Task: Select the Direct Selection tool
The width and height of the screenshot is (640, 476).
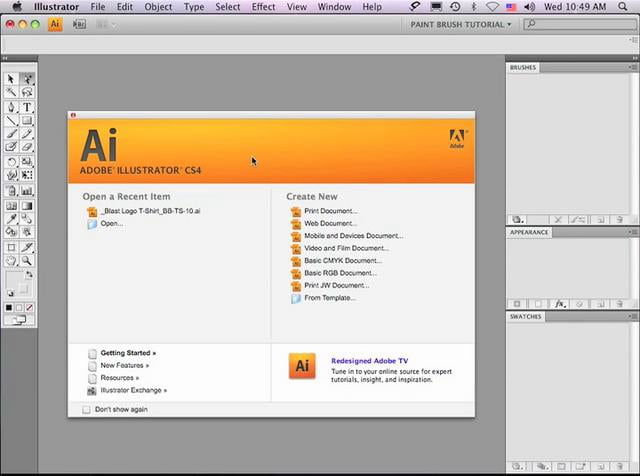Action: [27, 79]
